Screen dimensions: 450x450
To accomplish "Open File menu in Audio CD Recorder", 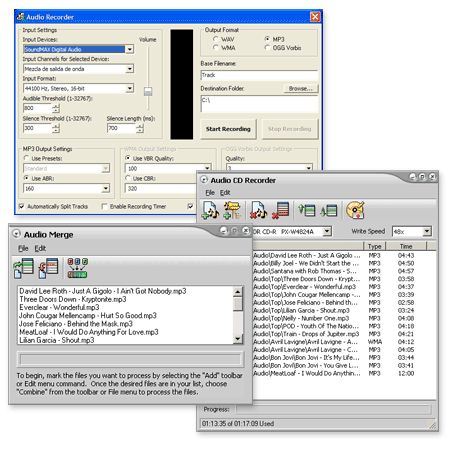I will [210, 193].
